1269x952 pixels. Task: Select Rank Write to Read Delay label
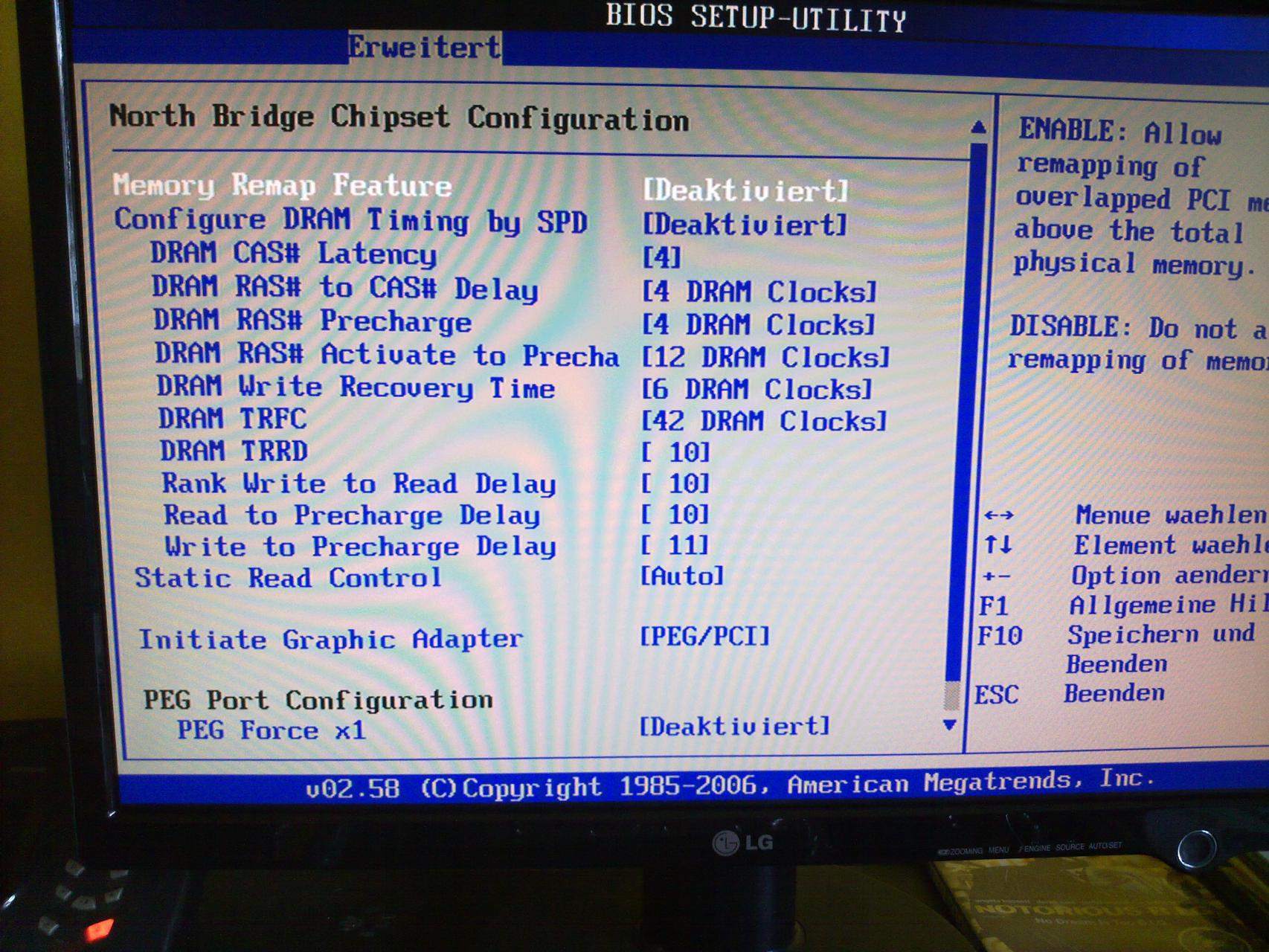(x=359, y=483)
